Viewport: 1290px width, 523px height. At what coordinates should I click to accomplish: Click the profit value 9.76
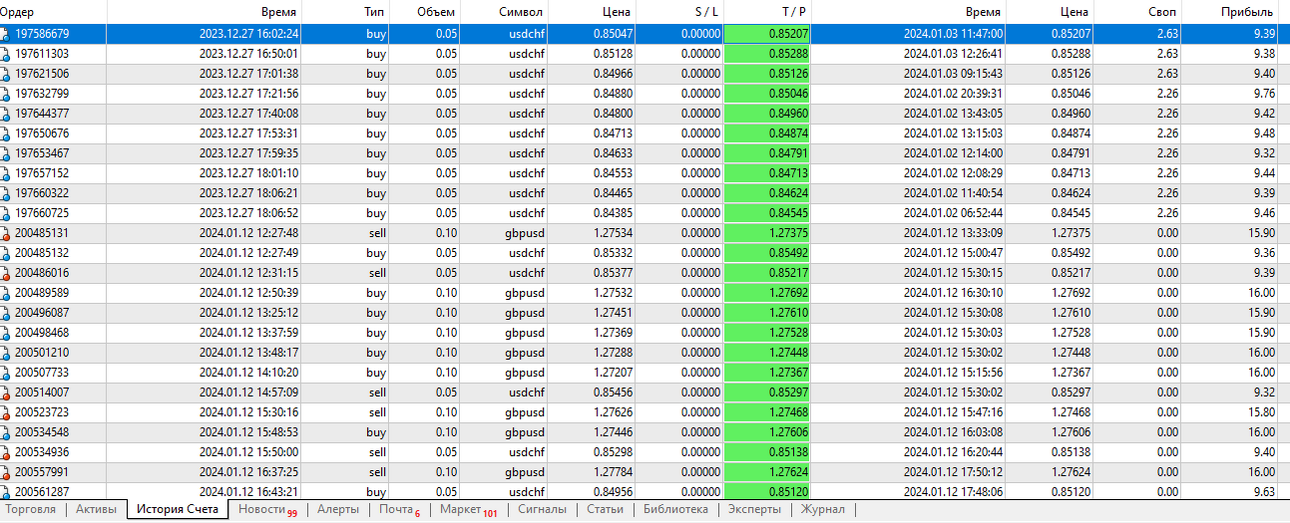tap(1263, 94)
